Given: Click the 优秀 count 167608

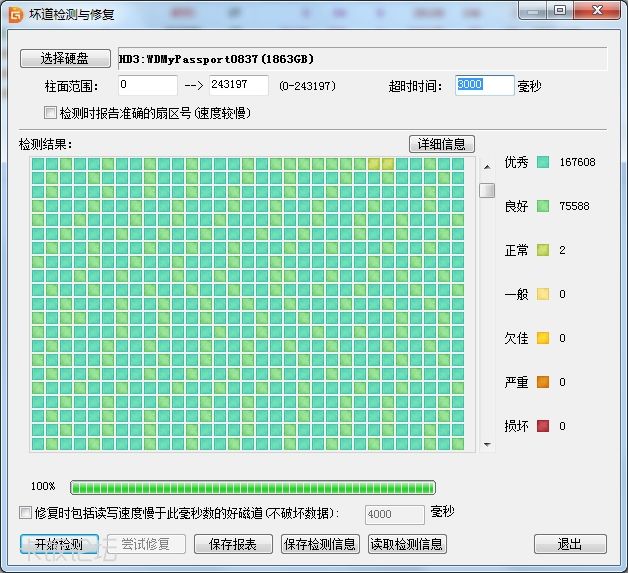Looking at the screenshot, I should tap(577, 162).
